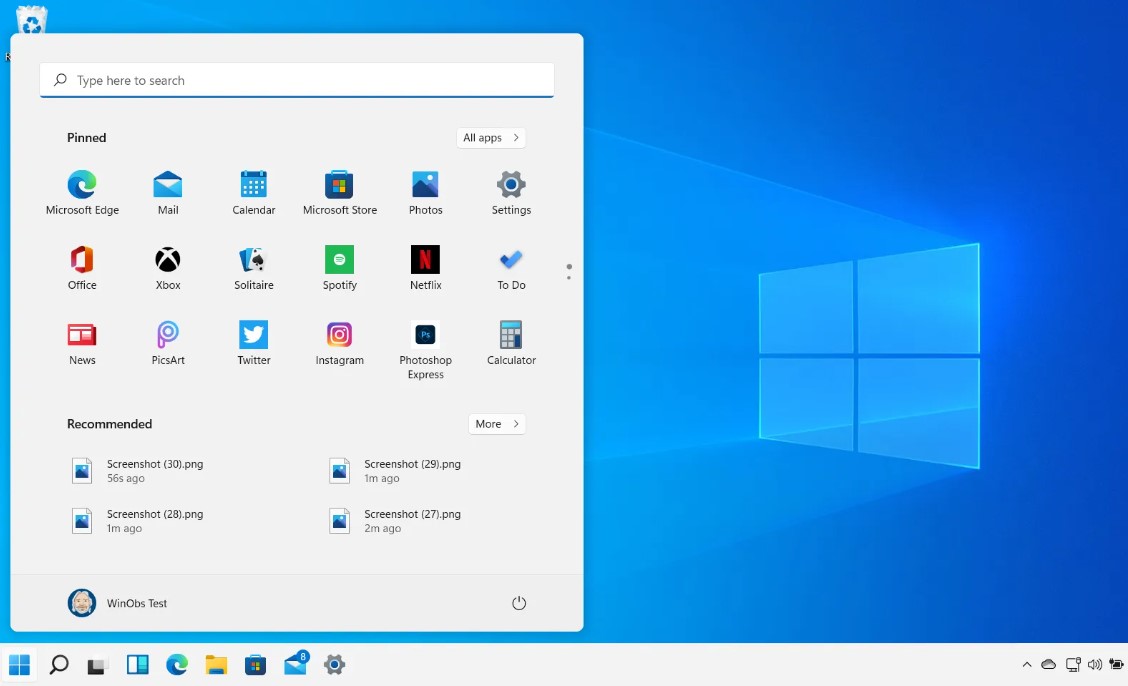
Task: Launch Instagram
Action: tap(340, 344)
